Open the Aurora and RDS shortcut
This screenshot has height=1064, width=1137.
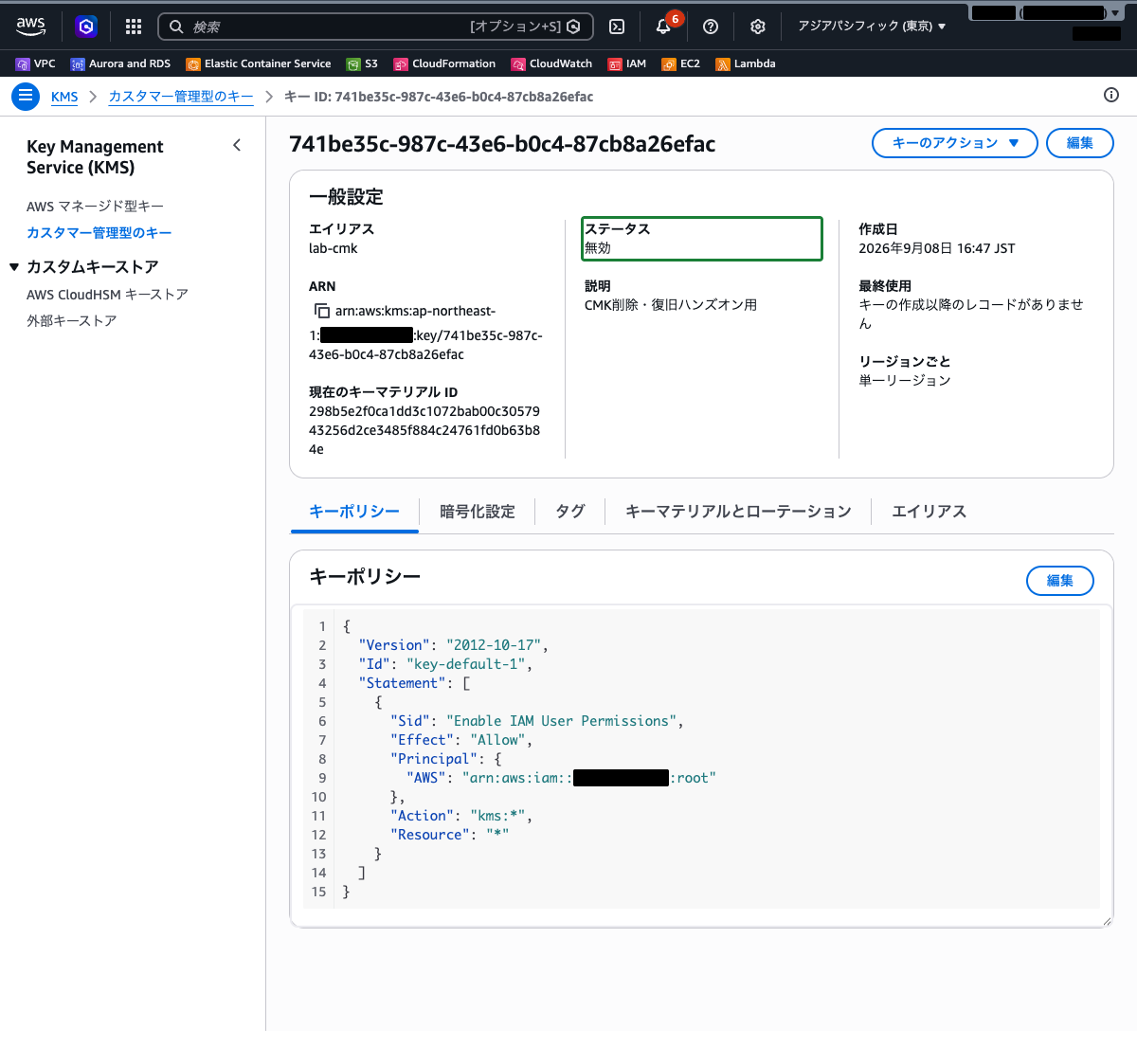coord(120,63)
